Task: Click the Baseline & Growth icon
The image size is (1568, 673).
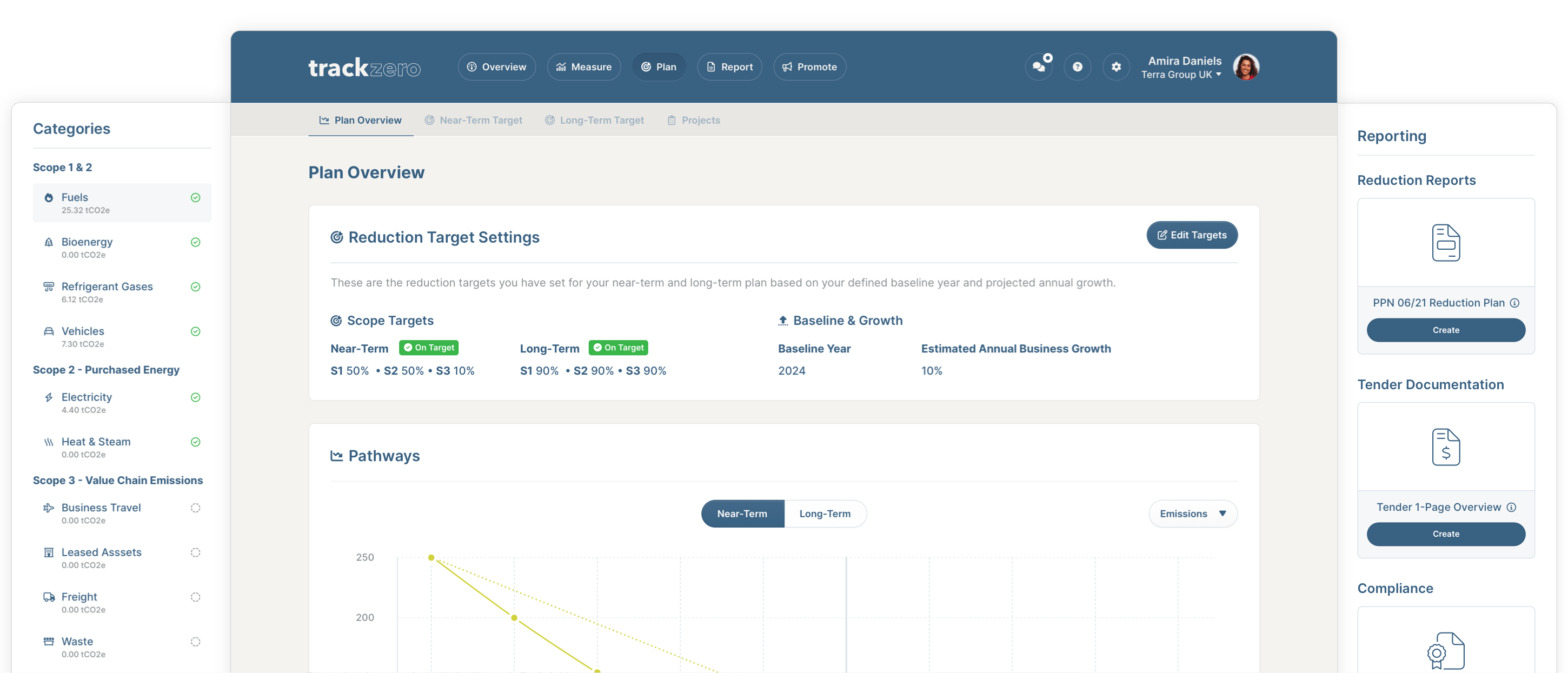Action: (x=783, y=321)
